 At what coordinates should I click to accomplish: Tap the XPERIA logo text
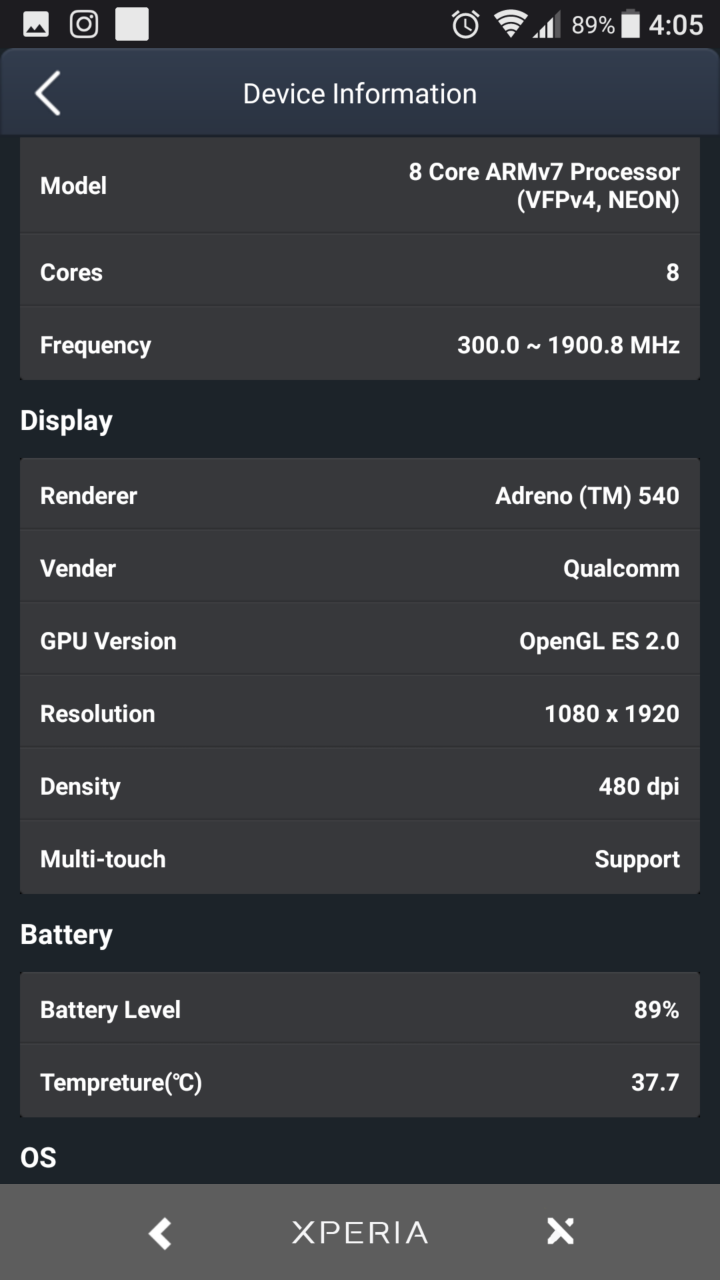(360, 1232)
